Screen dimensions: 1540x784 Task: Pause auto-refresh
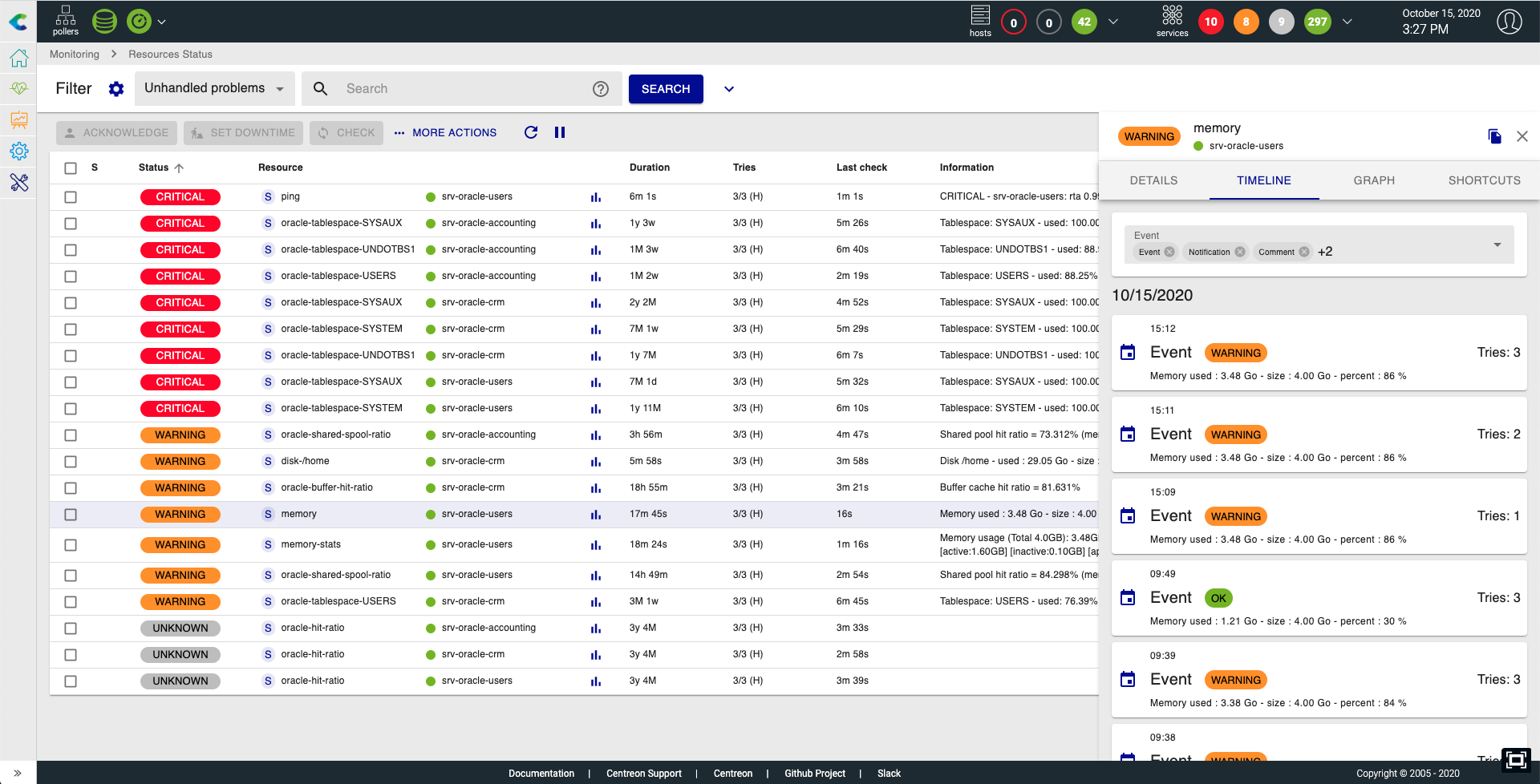pos(560,132)
